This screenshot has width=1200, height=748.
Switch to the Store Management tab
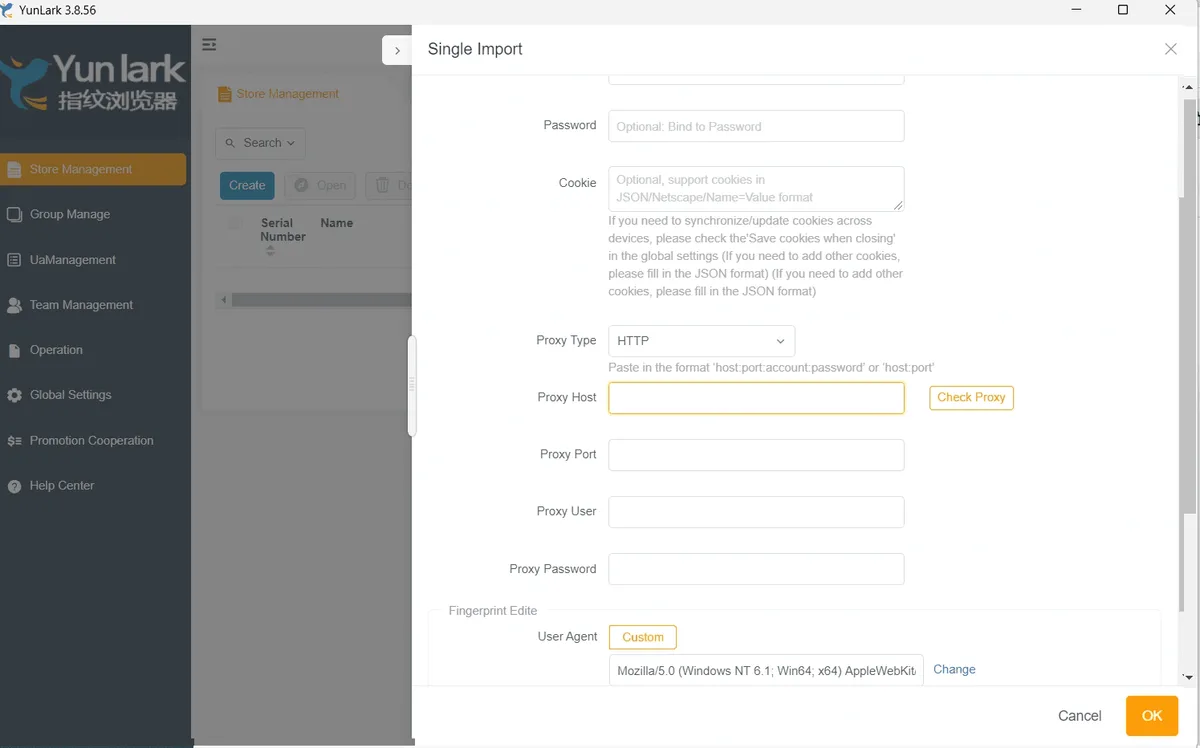tap(279, 94)
